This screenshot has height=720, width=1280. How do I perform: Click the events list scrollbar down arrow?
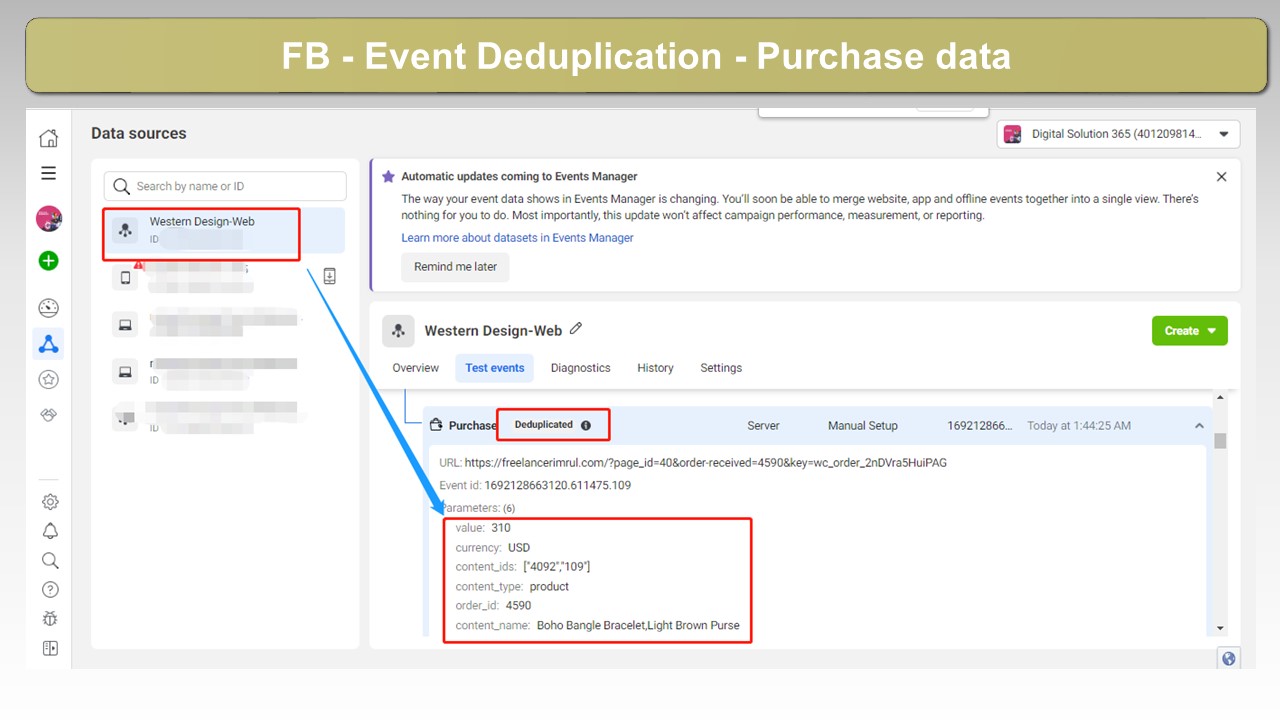pyautogui.click(x=1220, y=628)
